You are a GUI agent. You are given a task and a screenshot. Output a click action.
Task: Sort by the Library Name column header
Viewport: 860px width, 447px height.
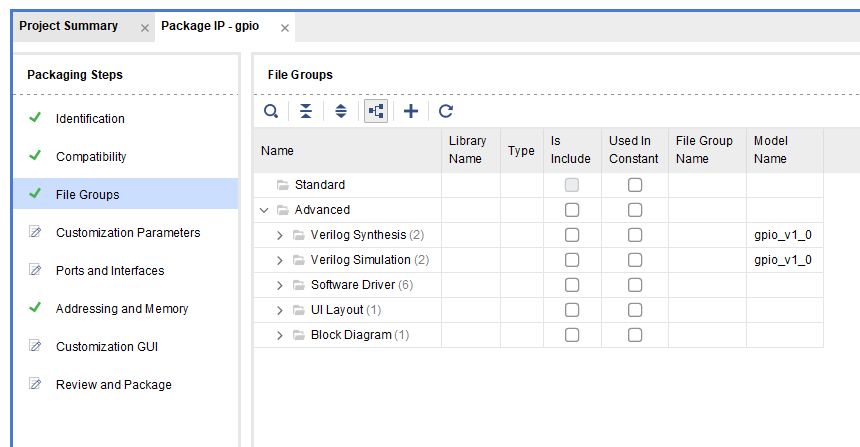click(x=468, y=150)
